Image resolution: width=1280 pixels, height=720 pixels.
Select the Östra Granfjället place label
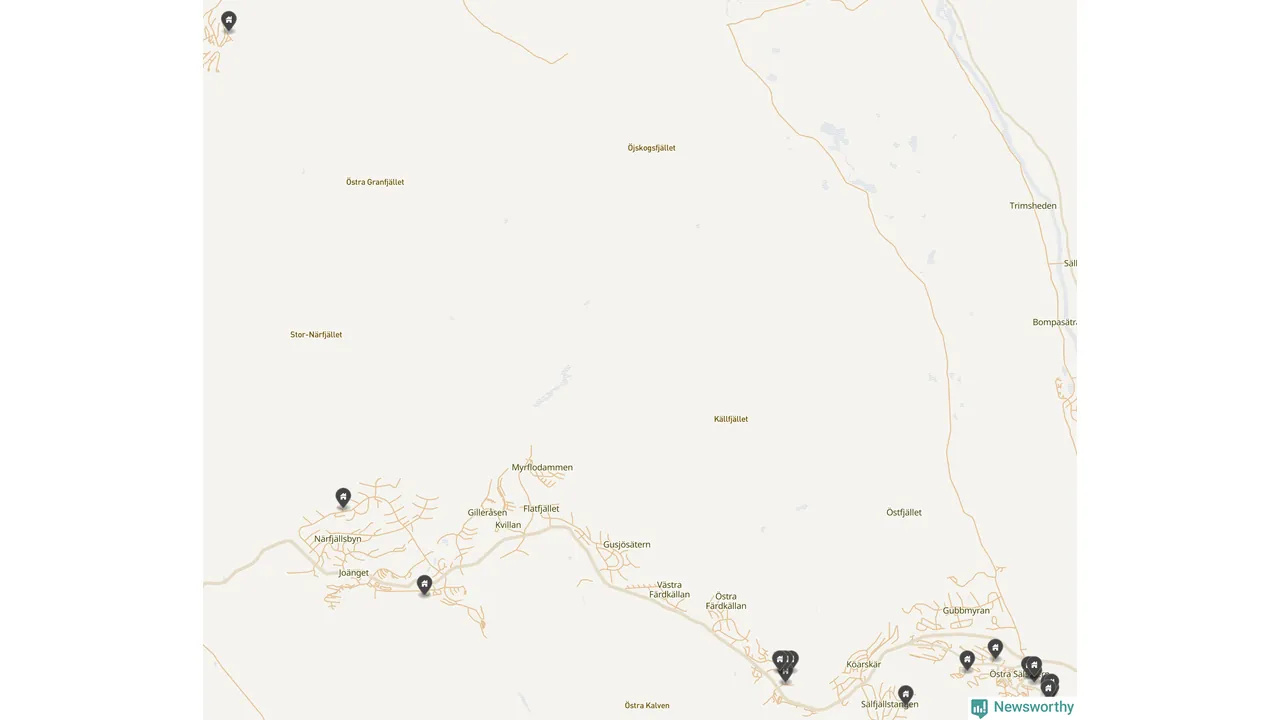pos(375,182)
